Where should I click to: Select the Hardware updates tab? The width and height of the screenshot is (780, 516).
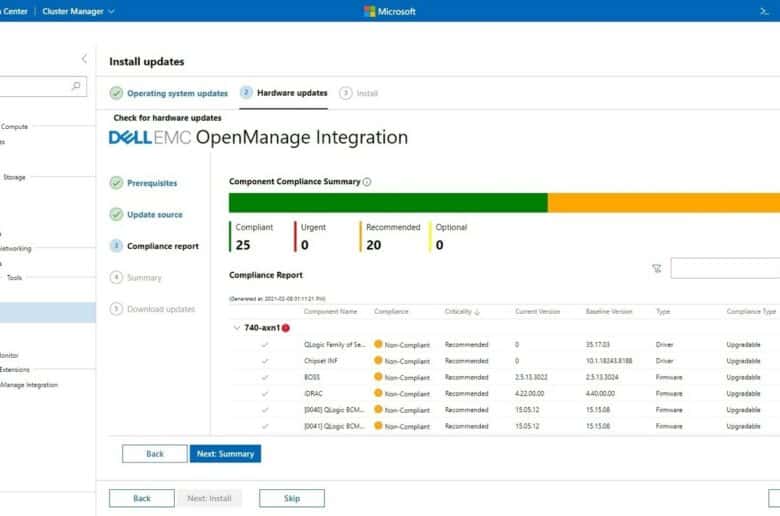(x=284, y=93)
